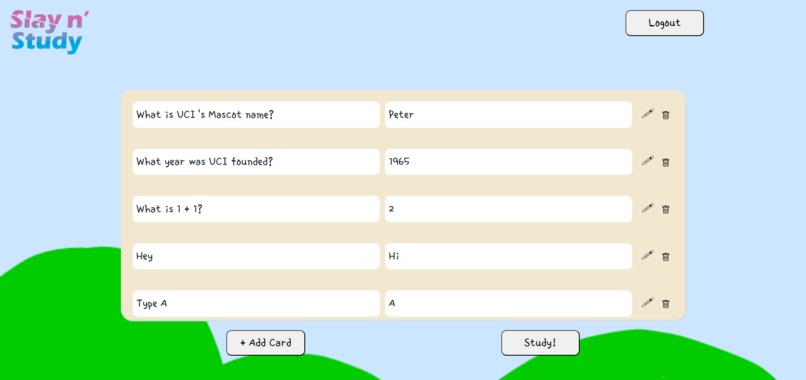The image size is (806, 380).
Task: Add a new card with '+ Add Card'
Action: coord(266,343)
